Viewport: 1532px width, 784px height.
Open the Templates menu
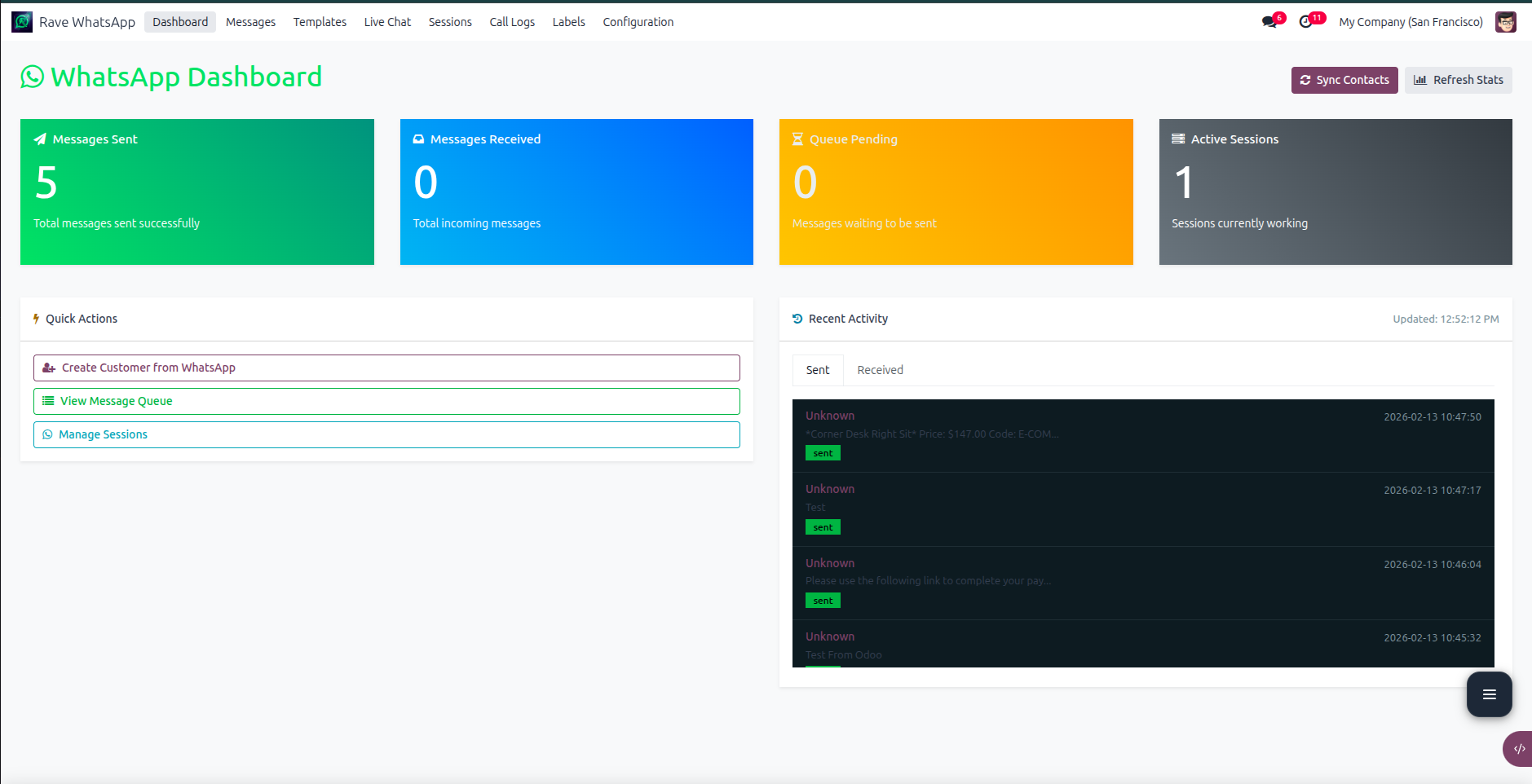[320, 22]
